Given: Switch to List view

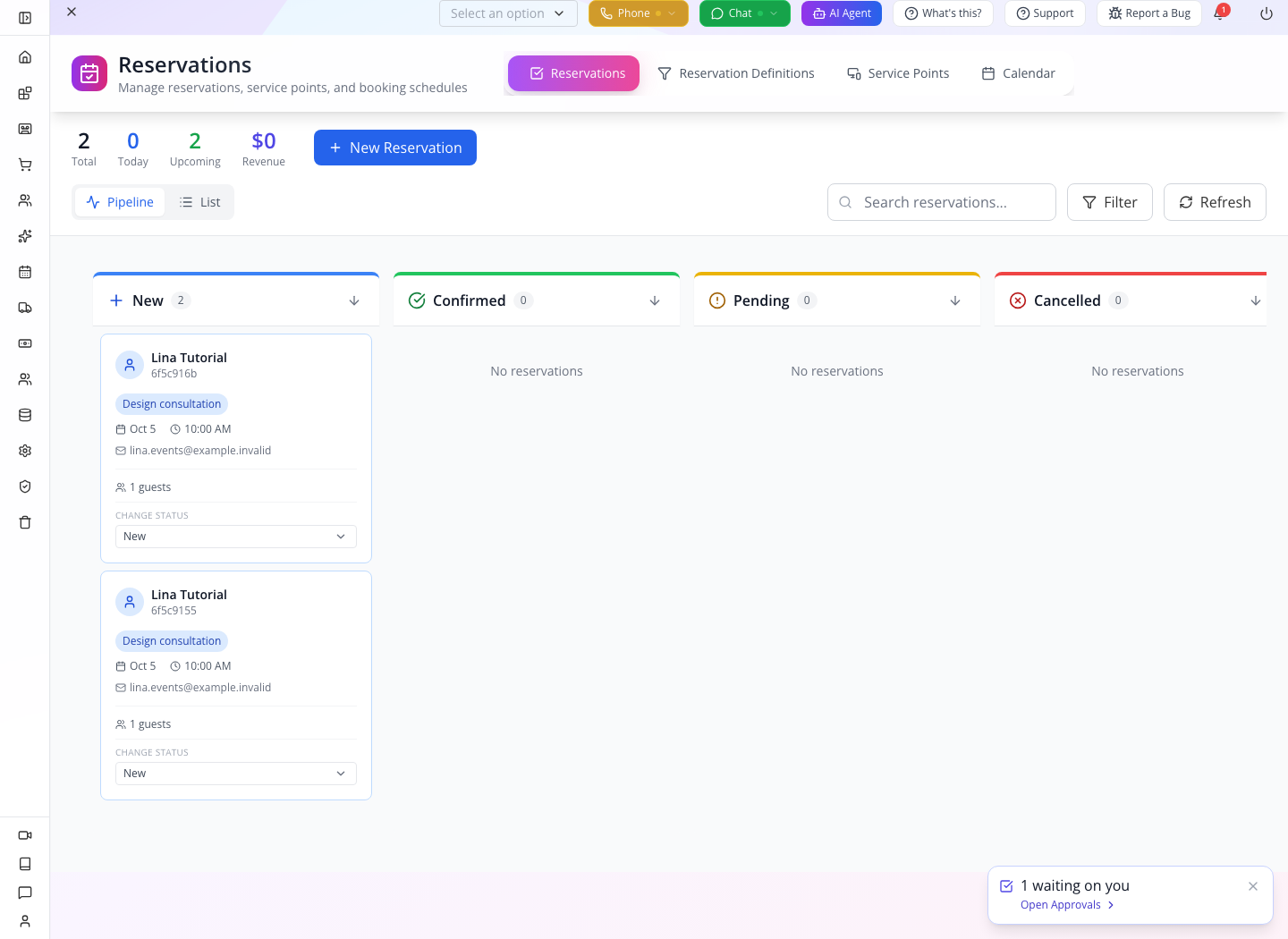Looking at the screenshot, I should pyautogui.click(x=199, y=202).
